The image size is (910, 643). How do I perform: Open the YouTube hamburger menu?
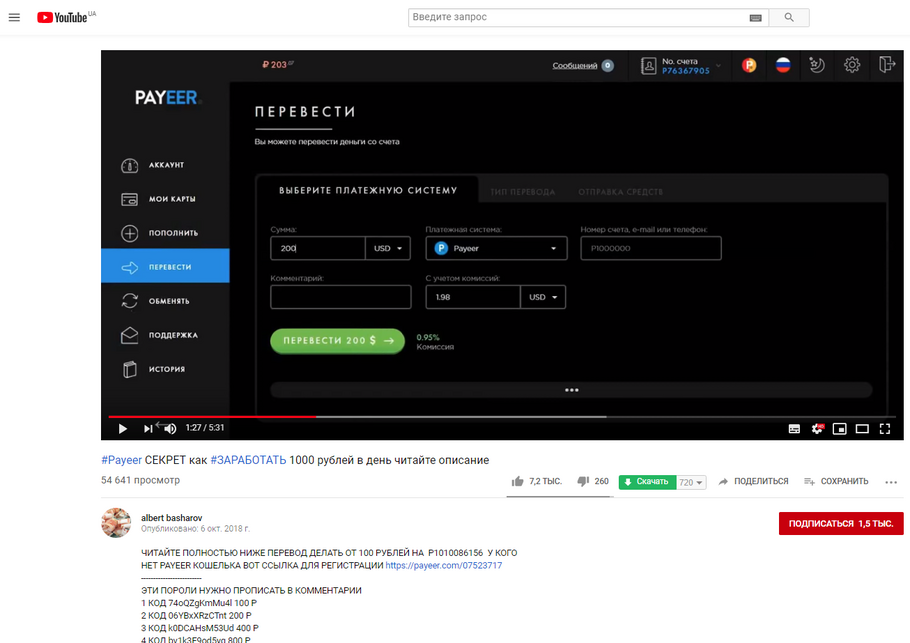15,17
